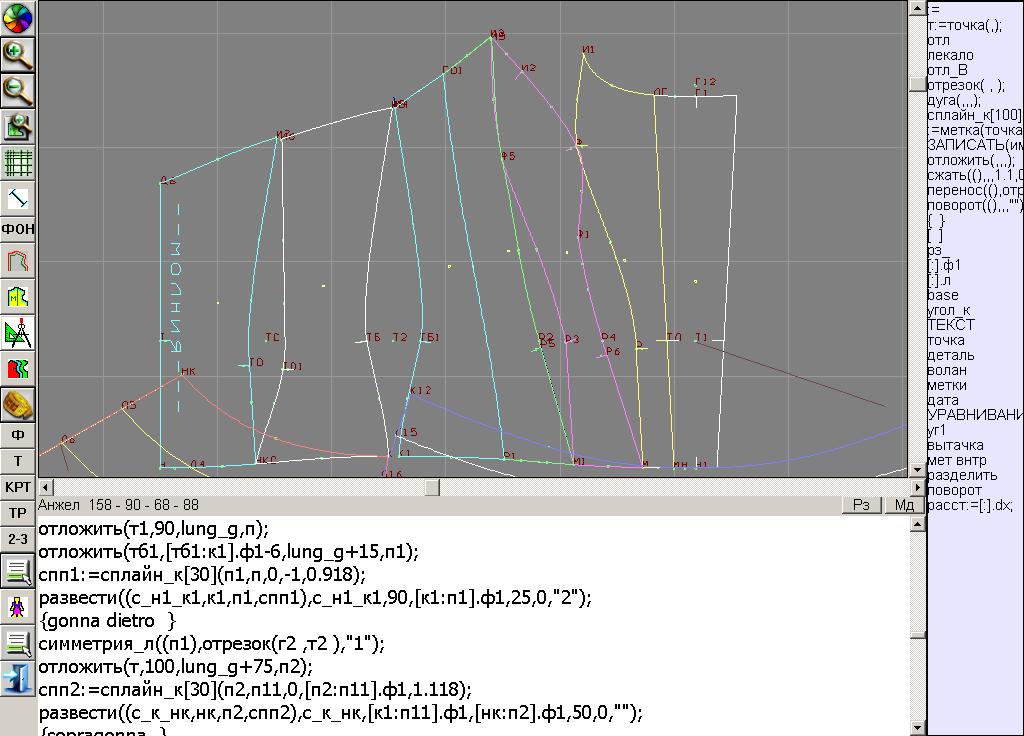Select 'дуга(,,,);' template

954,100
